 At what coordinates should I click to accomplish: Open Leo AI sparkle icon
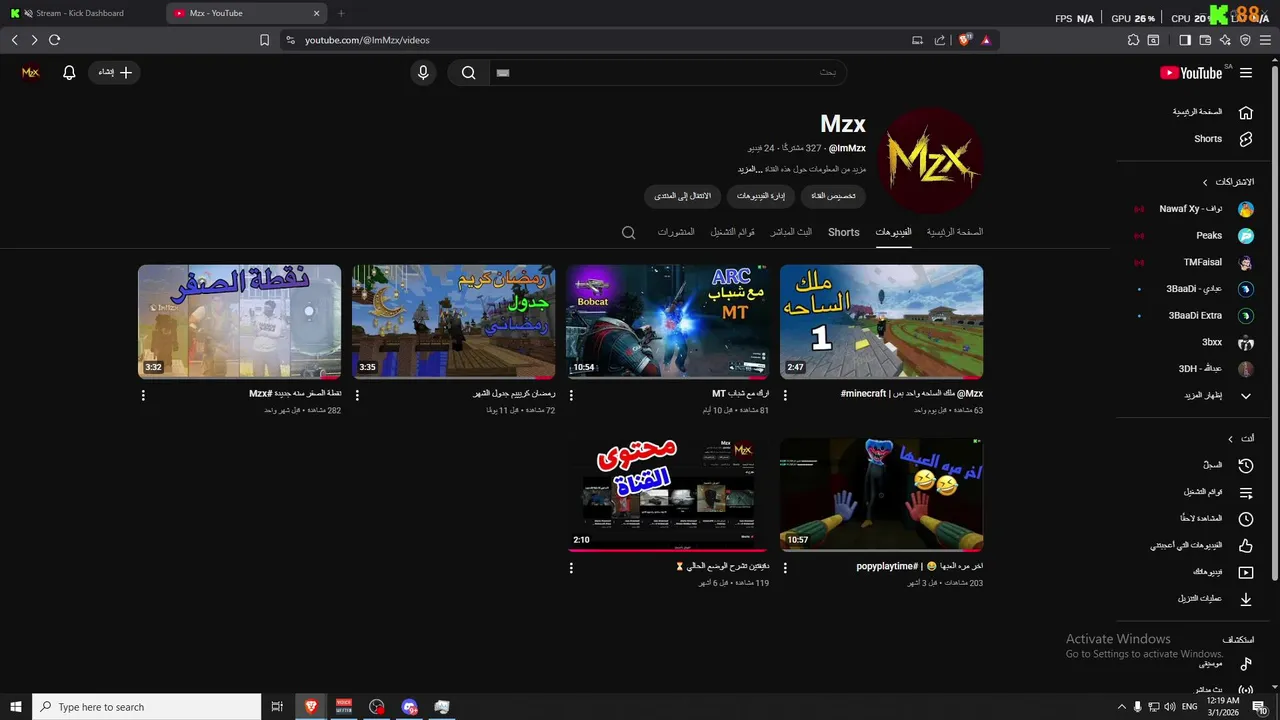[x=1225, y=40]
